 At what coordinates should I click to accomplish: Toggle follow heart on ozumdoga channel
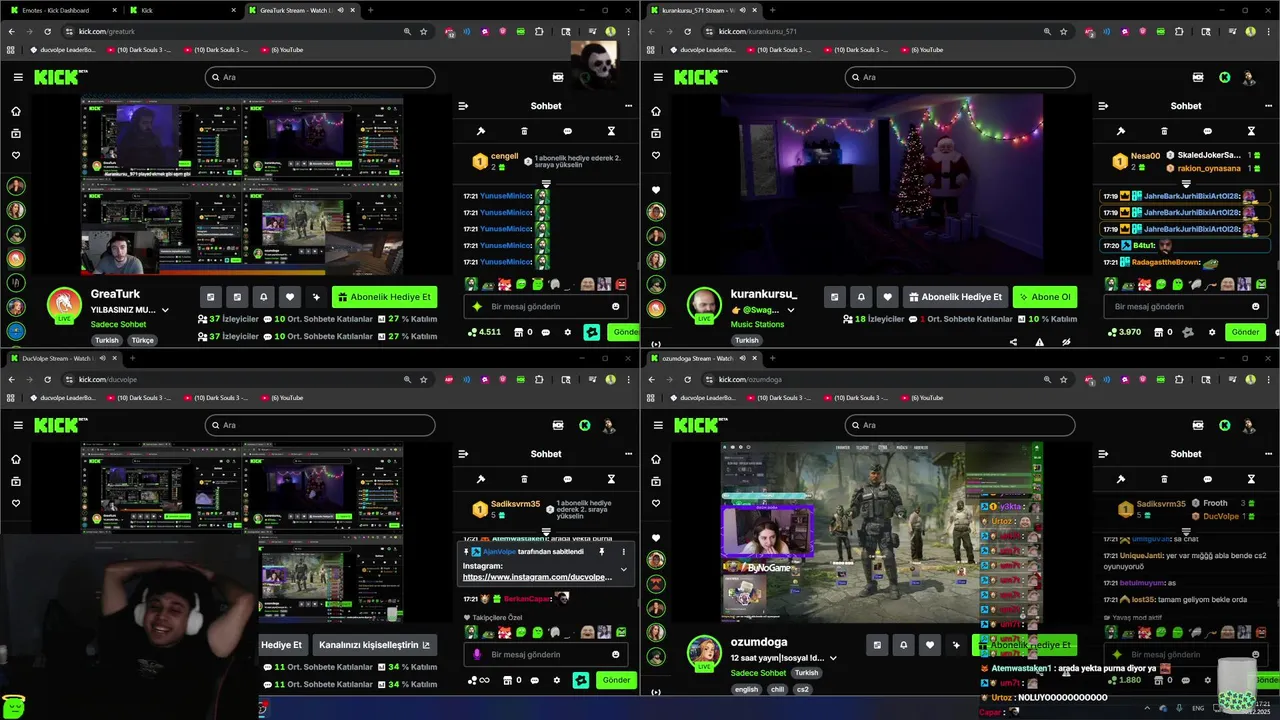[x=931, y=645]
